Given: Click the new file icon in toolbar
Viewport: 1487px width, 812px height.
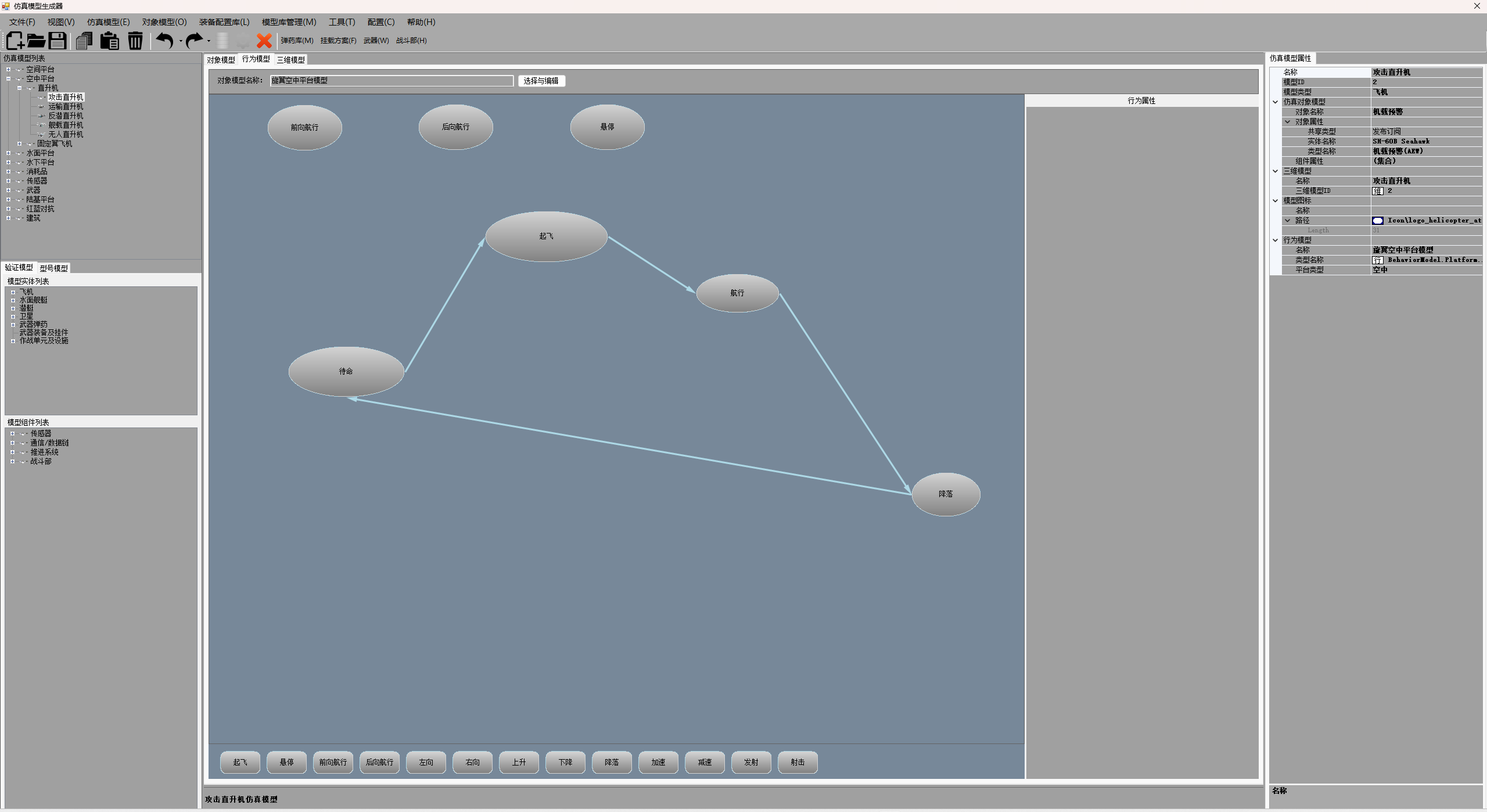Looking at the screenshot, I should 15,41.
